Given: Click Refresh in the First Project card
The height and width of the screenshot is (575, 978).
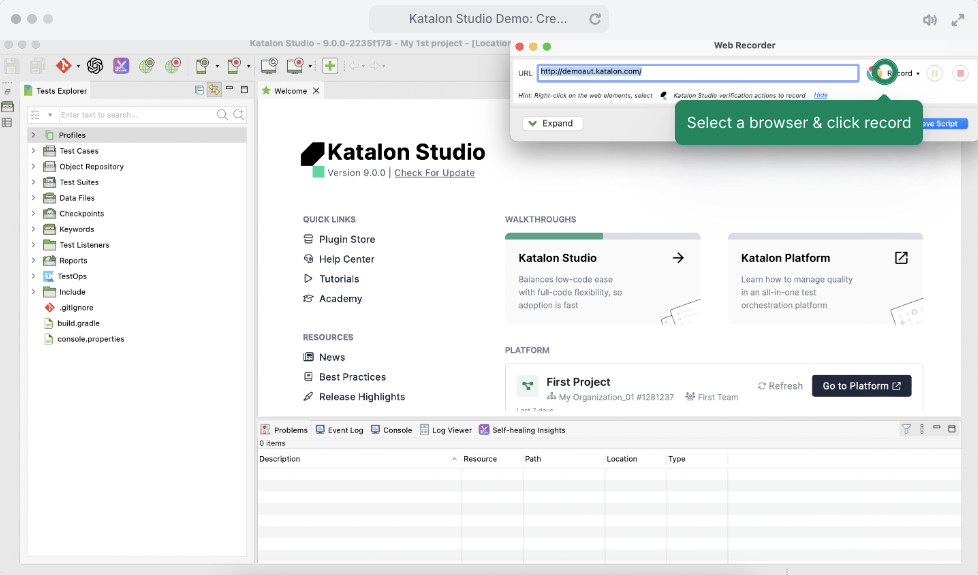Looking at the screenshot, I should pyautogui.click(x=780, y=386).
